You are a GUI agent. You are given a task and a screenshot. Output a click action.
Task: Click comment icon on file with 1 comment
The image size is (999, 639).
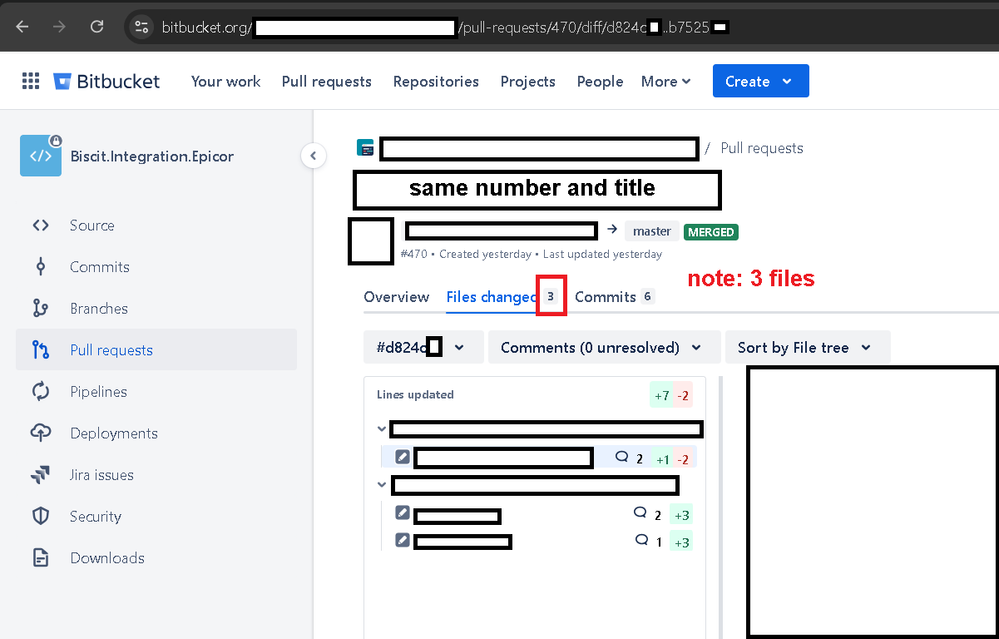(642, 540)
